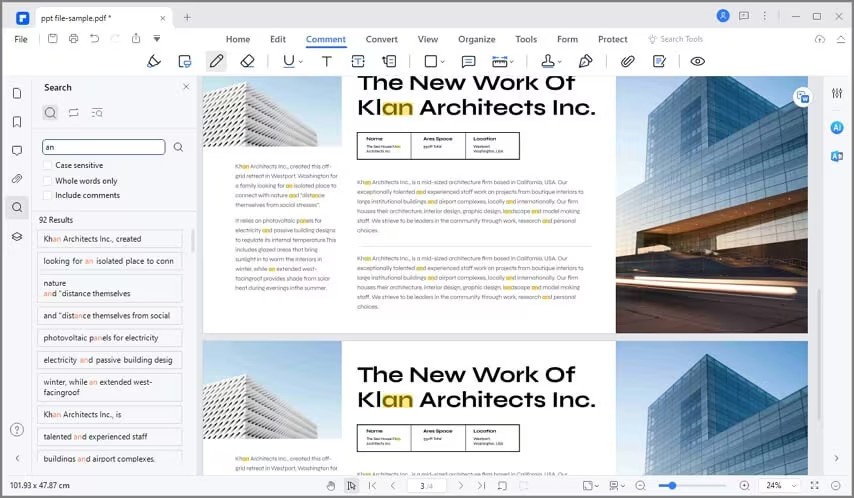Expand the Stamp tool dropdown arrow

click(560, 62)
